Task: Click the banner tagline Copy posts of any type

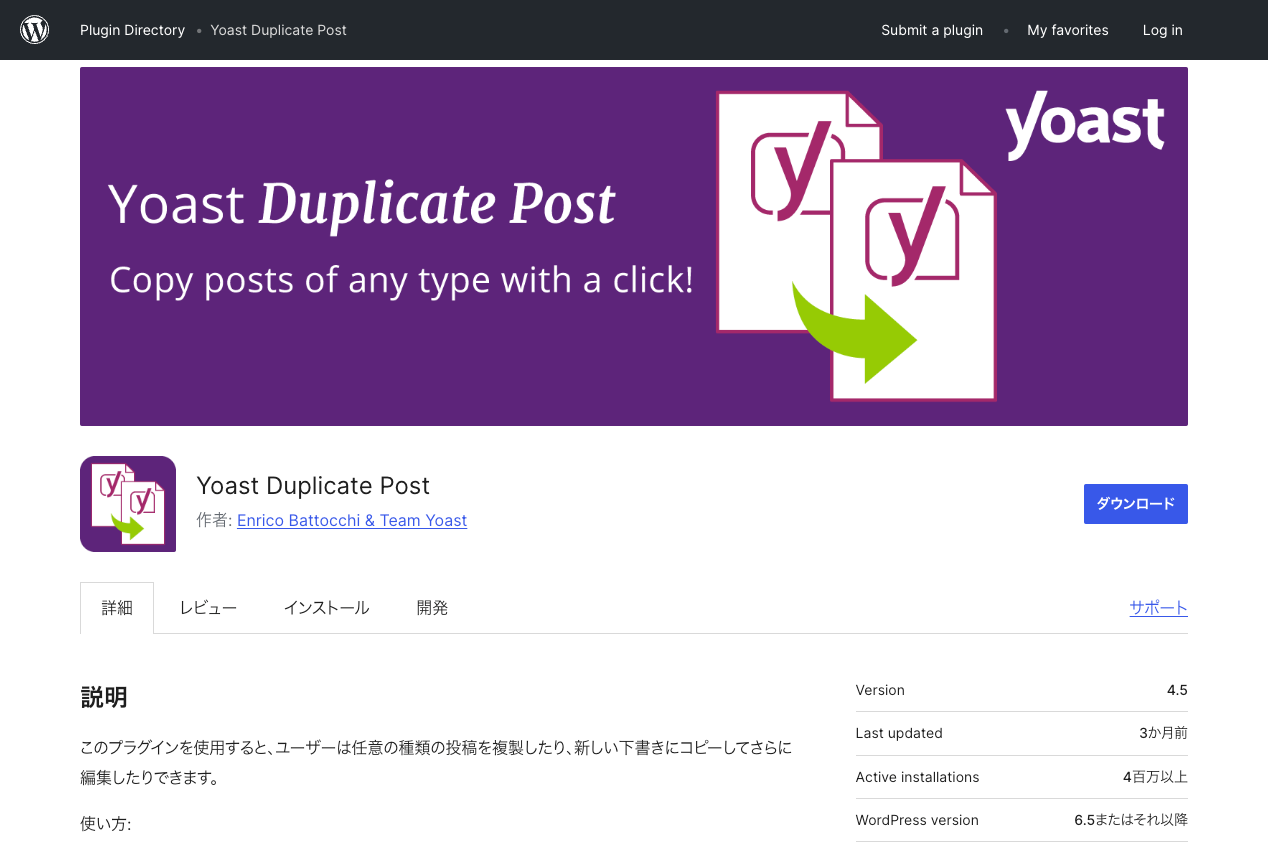Action: click(x=401, y=280)
